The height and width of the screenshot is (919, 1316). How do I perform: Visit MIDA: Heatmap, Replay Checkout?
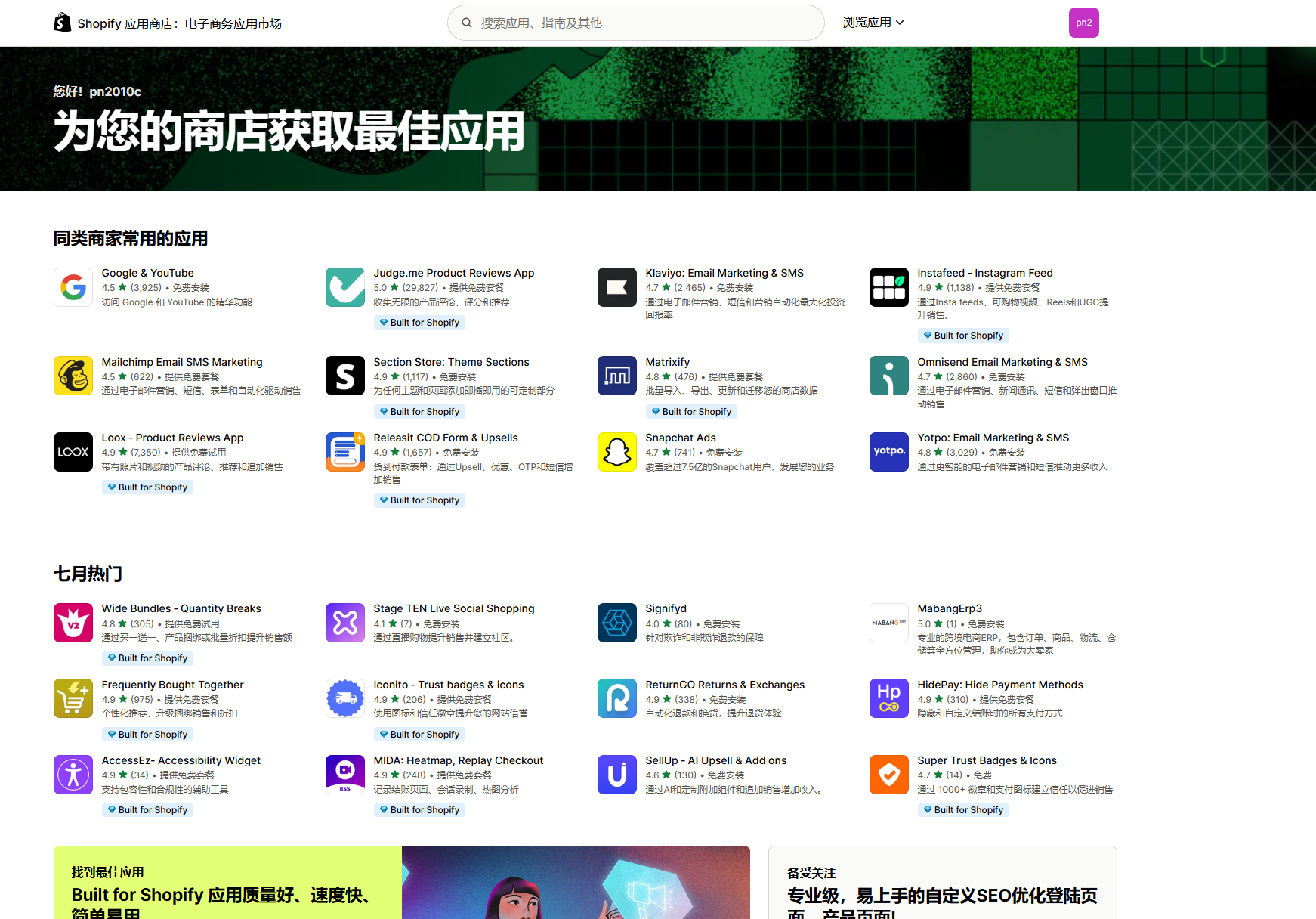[459, 760]
